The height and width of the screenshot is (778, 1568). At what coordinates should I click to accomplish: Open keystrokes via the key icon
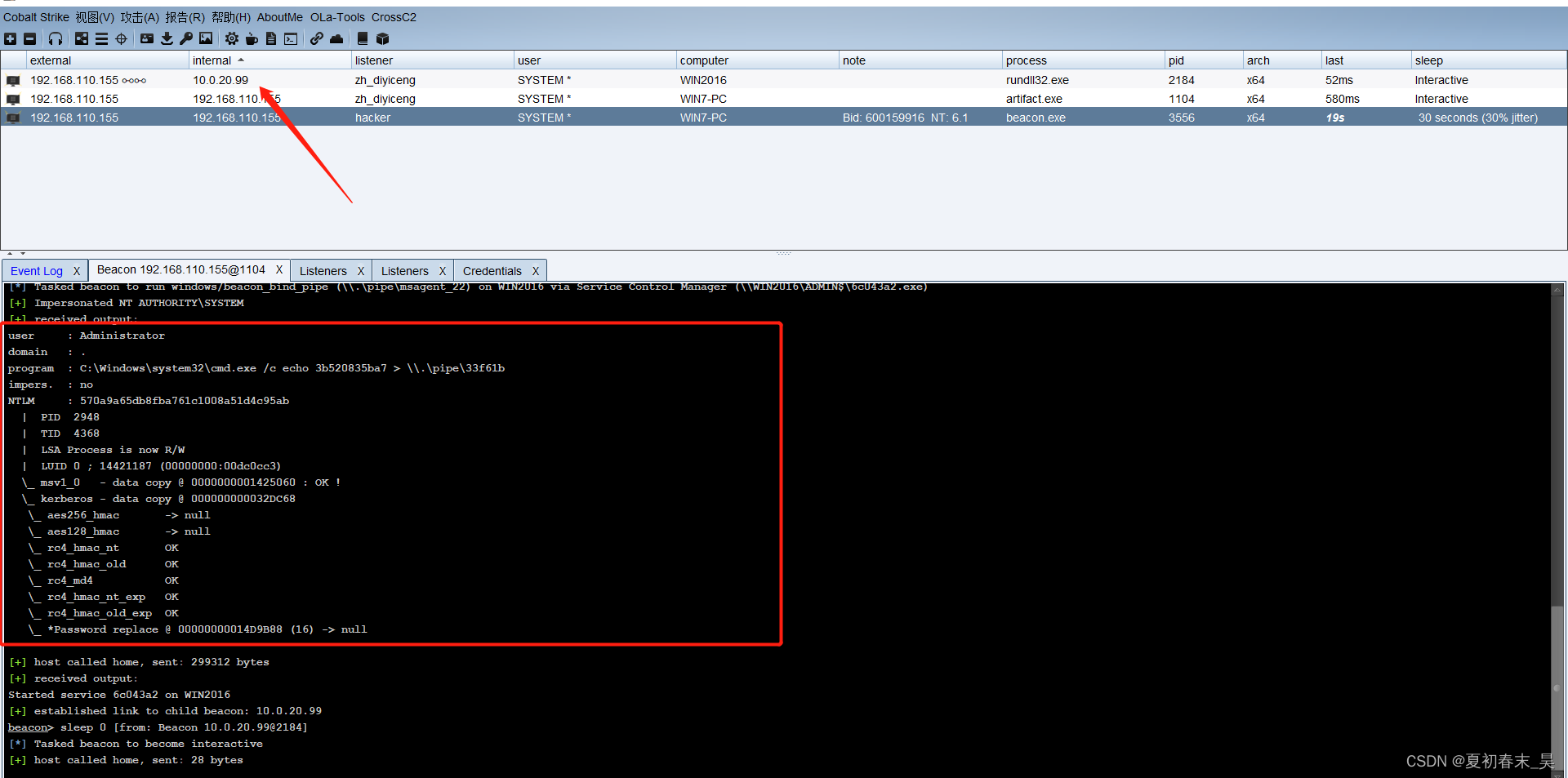point(186,38)
